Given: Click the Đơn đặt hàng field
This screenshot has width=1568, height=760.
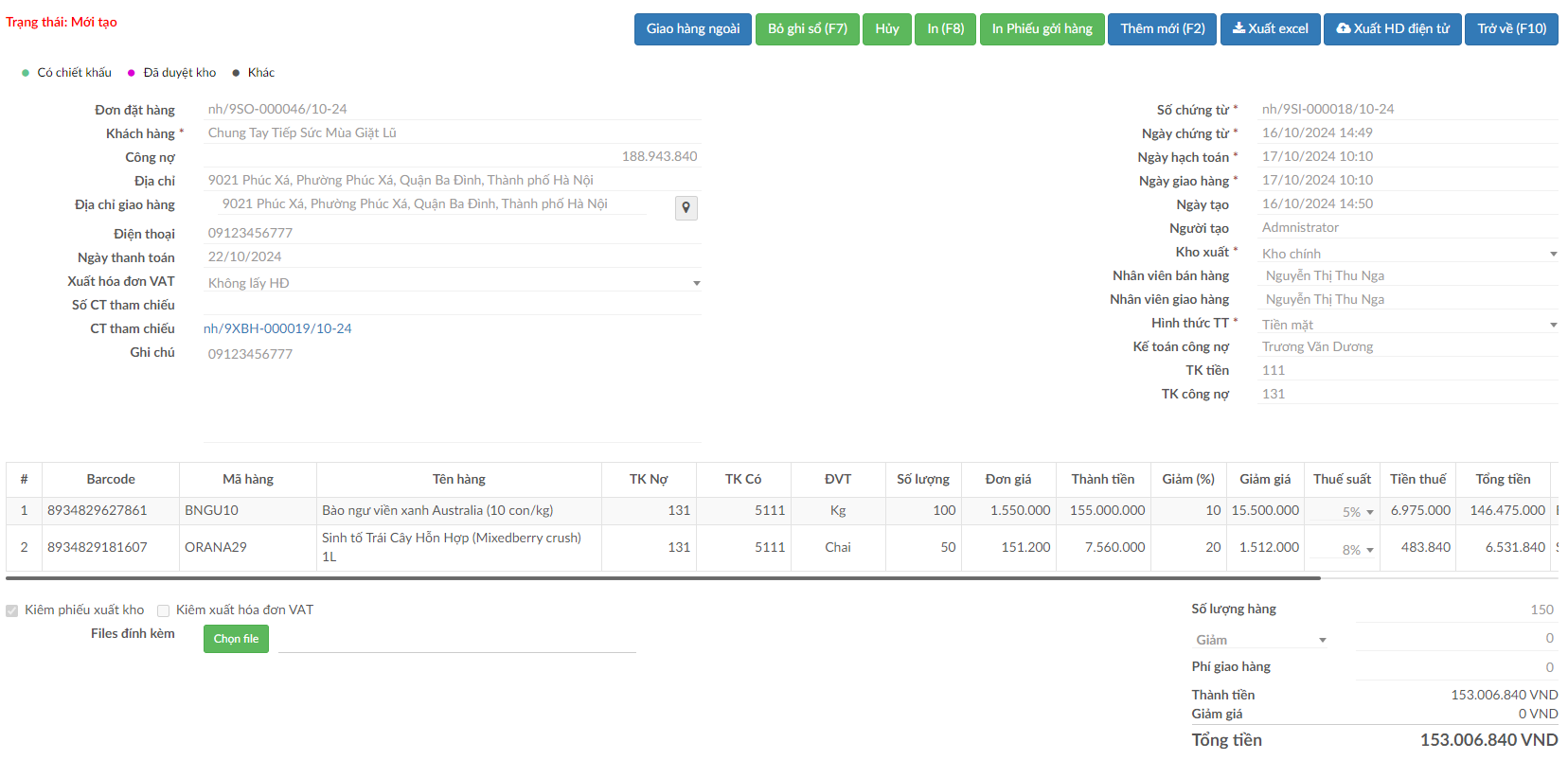Looking at the screenshot, I should 453,109.
